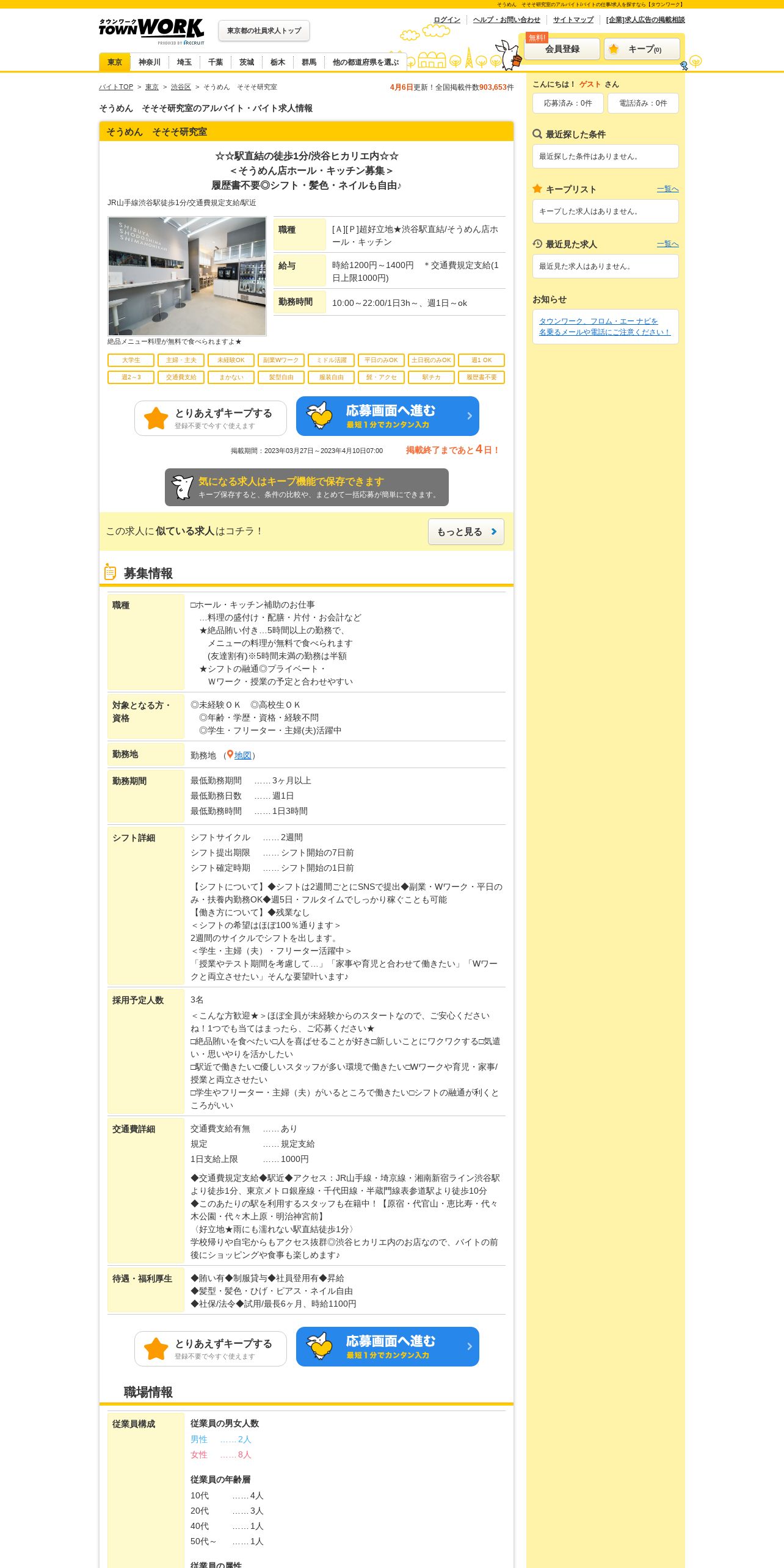
Task: Click lower とりあえずキープする button
Action: tap(211, 1349)
